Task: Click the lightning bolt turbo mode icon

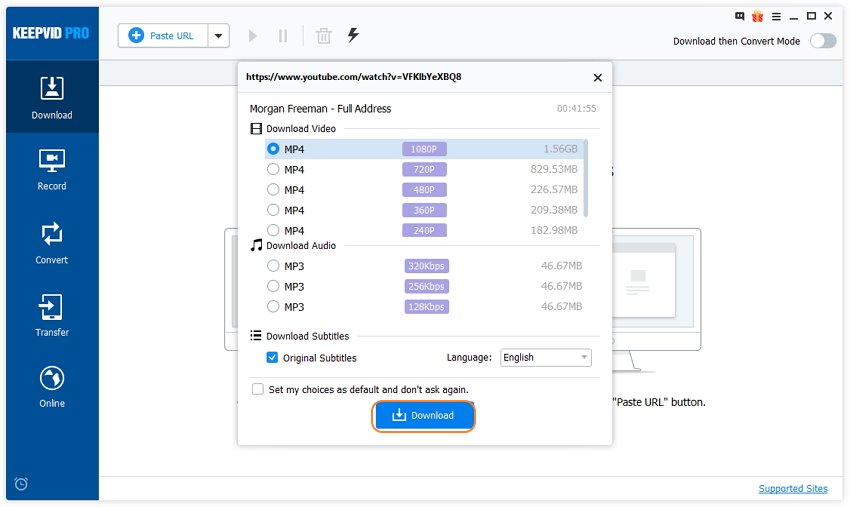Action: pos(353,35)
